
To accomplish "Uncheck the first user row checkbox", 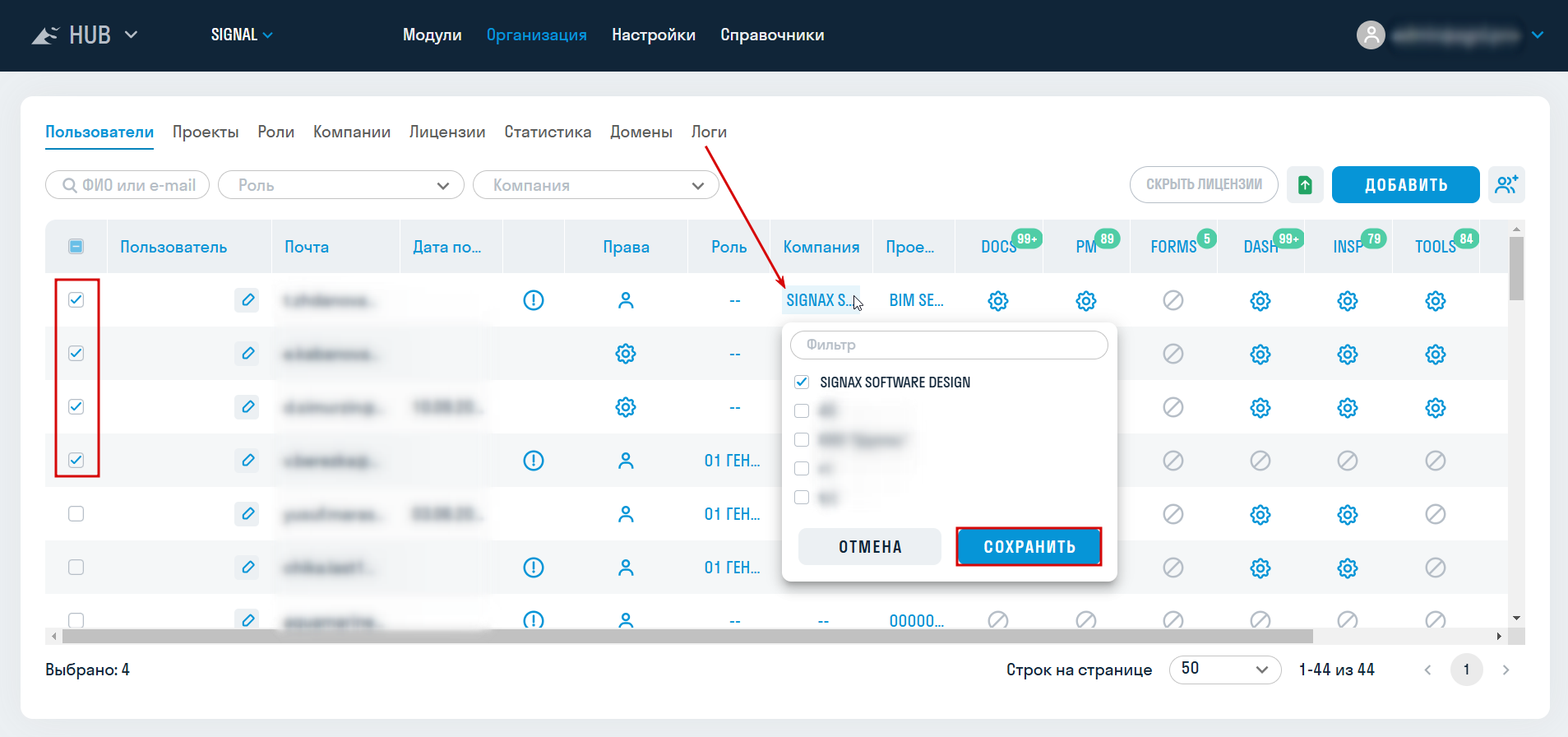I will coord(76,299).
